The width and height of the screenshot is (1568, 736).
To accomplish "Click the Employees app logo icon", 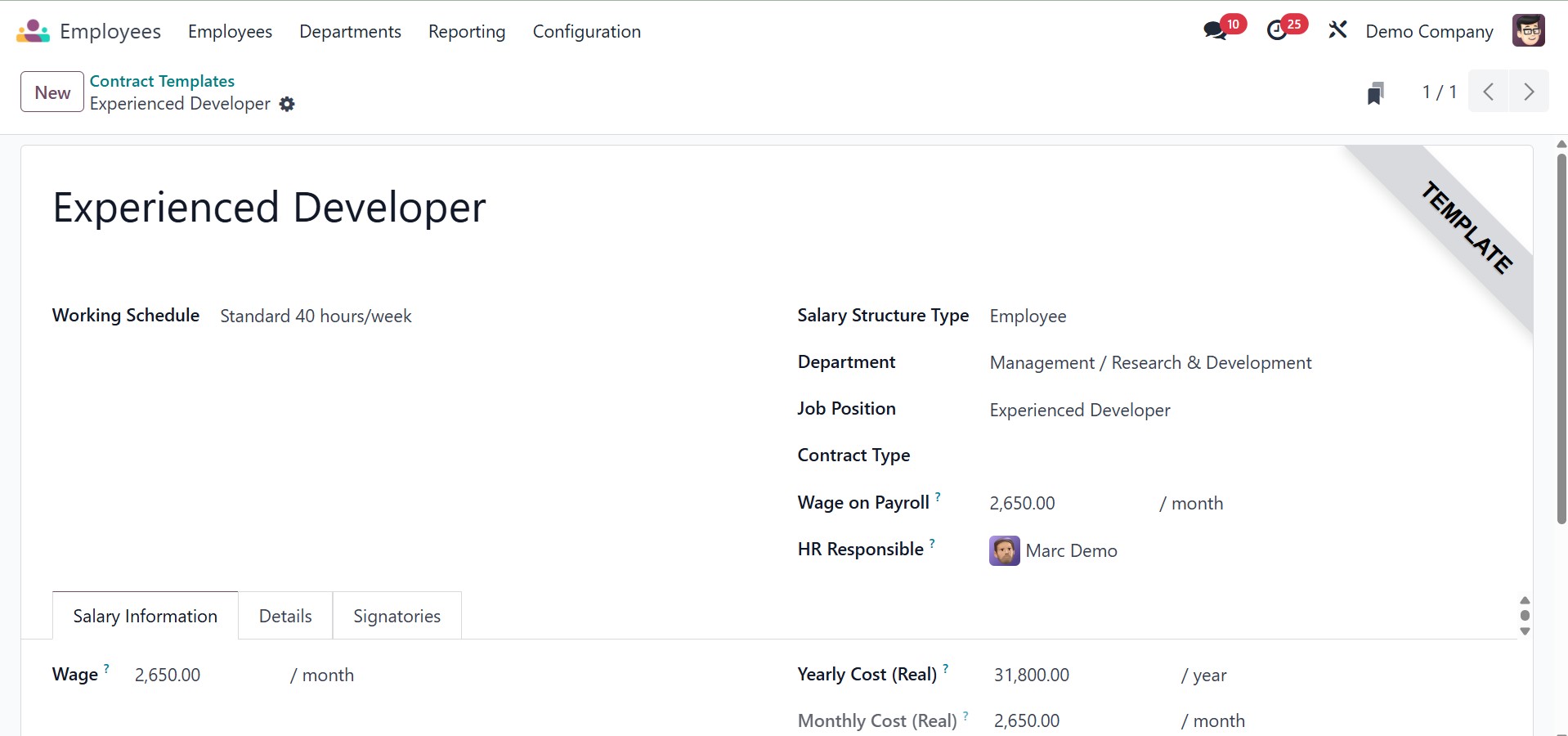I will click(x=33, y=31).
